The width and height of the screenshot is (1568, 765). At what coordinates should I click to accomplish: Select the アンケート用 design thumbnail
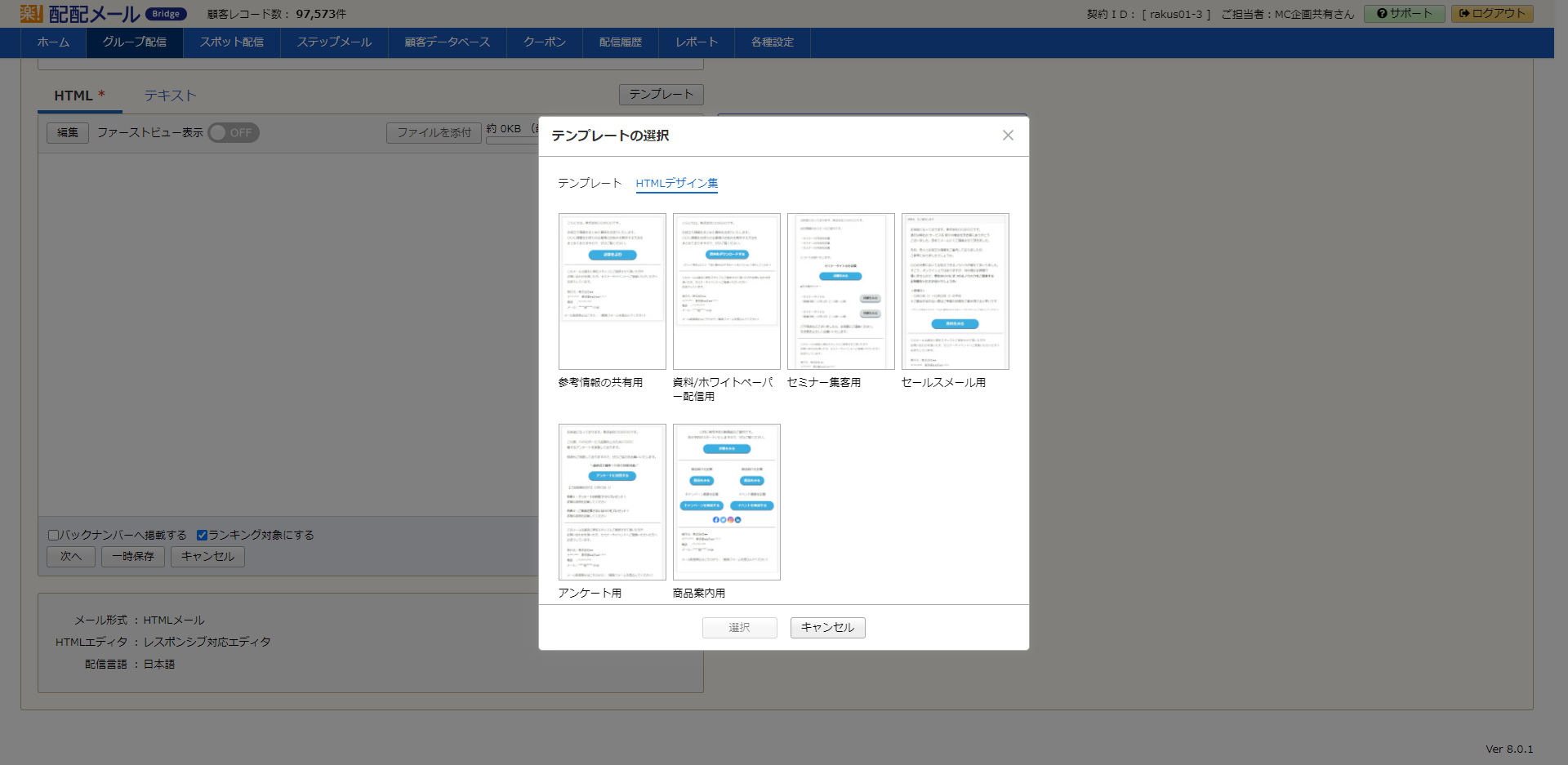click(x=612, y=501)
